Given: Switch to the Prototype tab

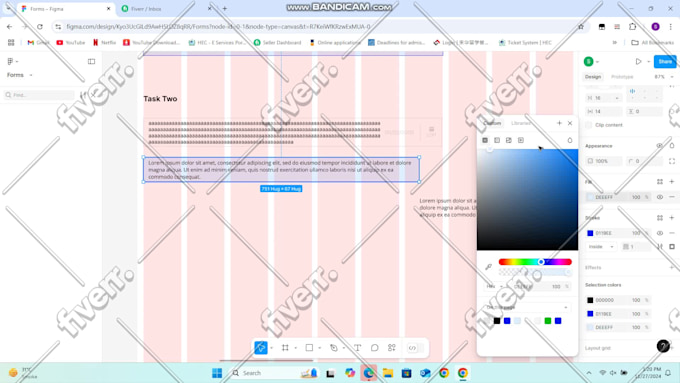Looking at the screenshot, I should click(622, 77).
